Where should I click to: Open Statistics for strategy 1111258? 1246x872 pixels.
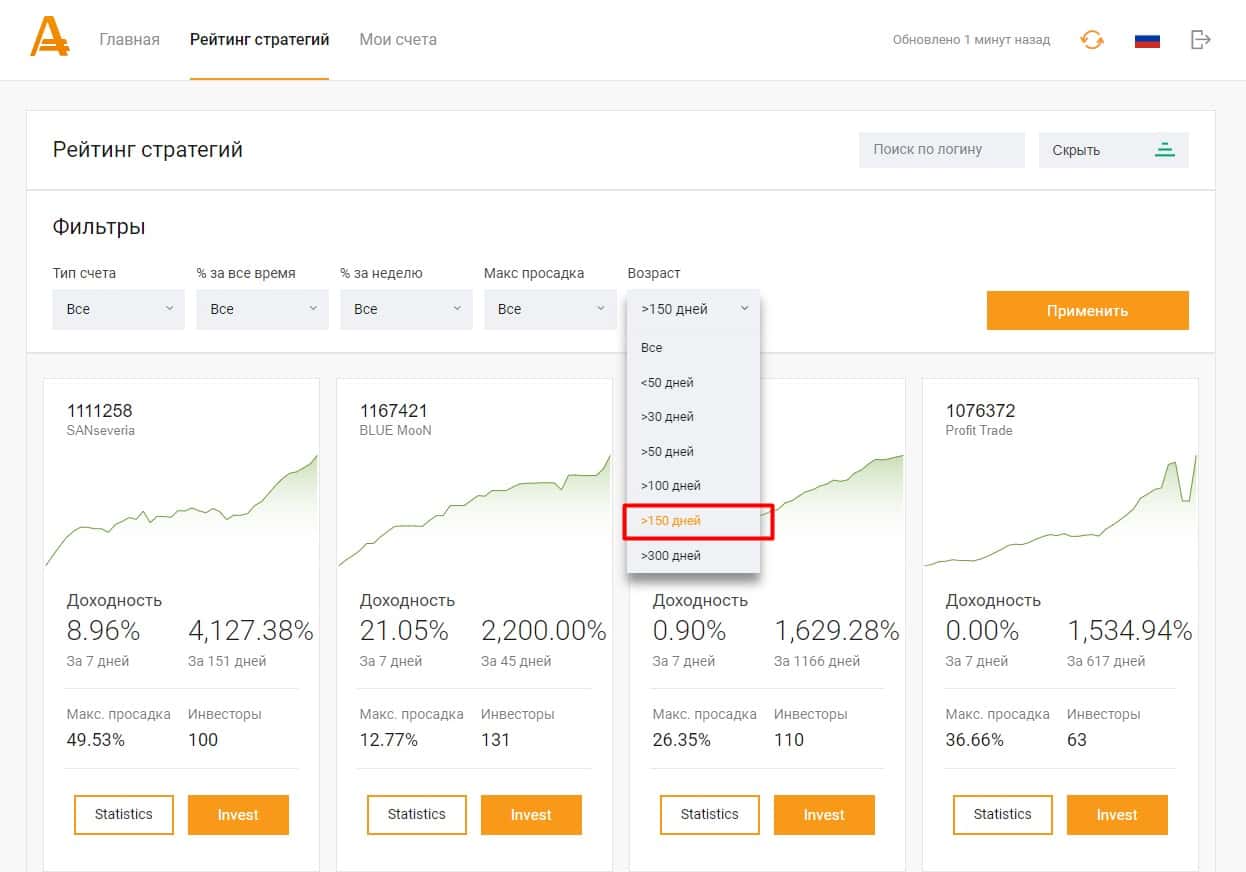pos(124,814)
